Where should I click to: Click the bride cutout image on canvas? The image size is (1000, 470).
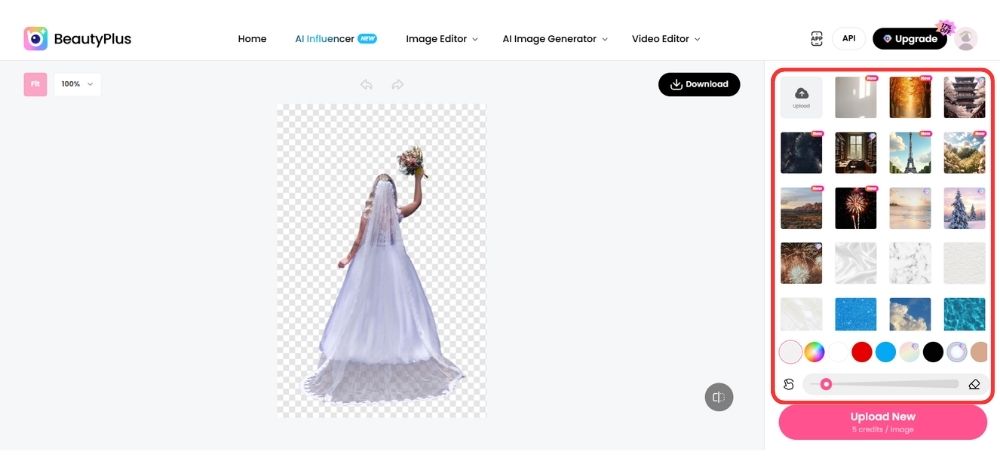pyautogui.click(x=383, y=274)
